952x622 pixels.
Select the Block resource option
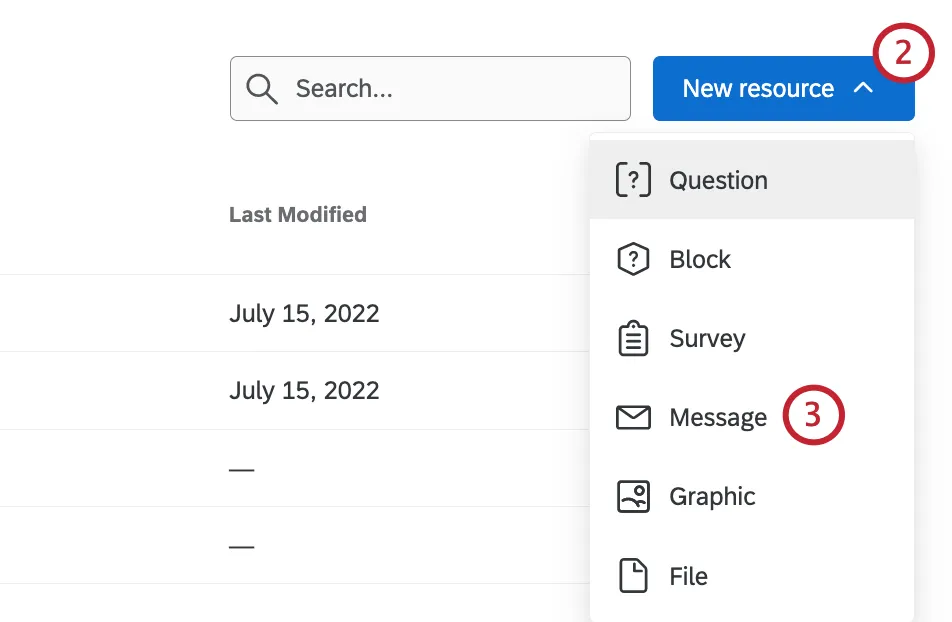click(699, 258)
